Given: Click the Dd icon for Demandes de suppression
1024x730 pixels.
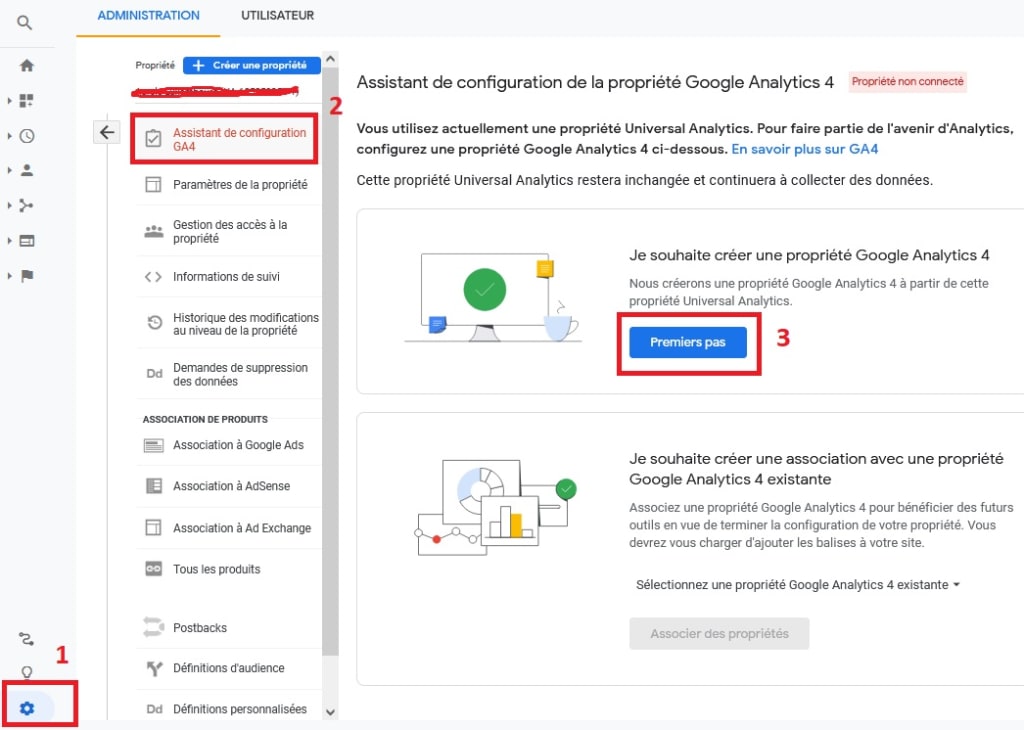Looking at the screenshot, I should tap(154, 373).
